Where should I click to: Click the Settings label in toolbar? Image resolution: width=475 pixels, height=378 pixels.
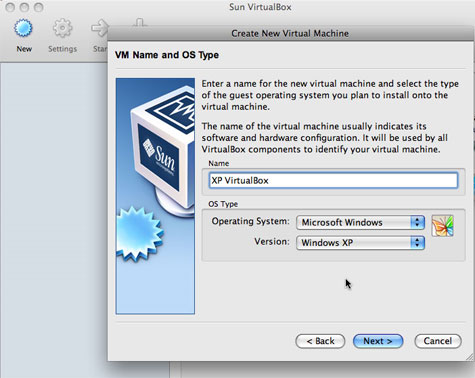[62, 49]
